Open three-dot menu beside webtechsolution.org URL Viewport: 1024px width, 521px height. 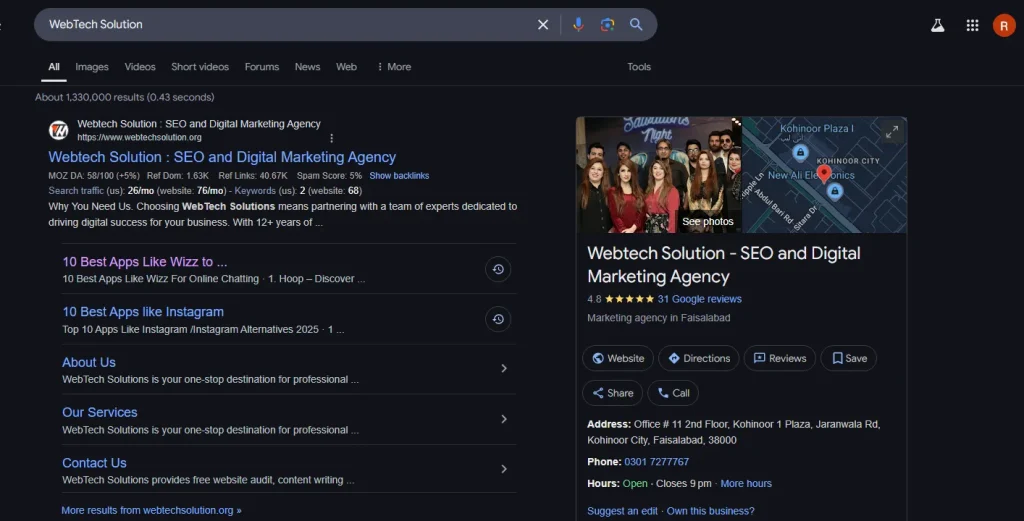pos(332,138)
